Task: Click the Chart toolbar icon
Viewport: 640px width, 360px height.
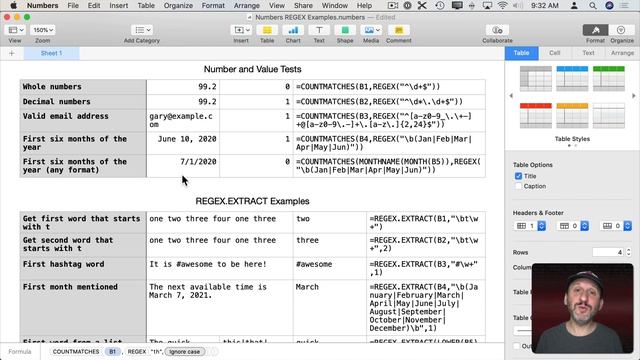Action: (x=293, y=30)
